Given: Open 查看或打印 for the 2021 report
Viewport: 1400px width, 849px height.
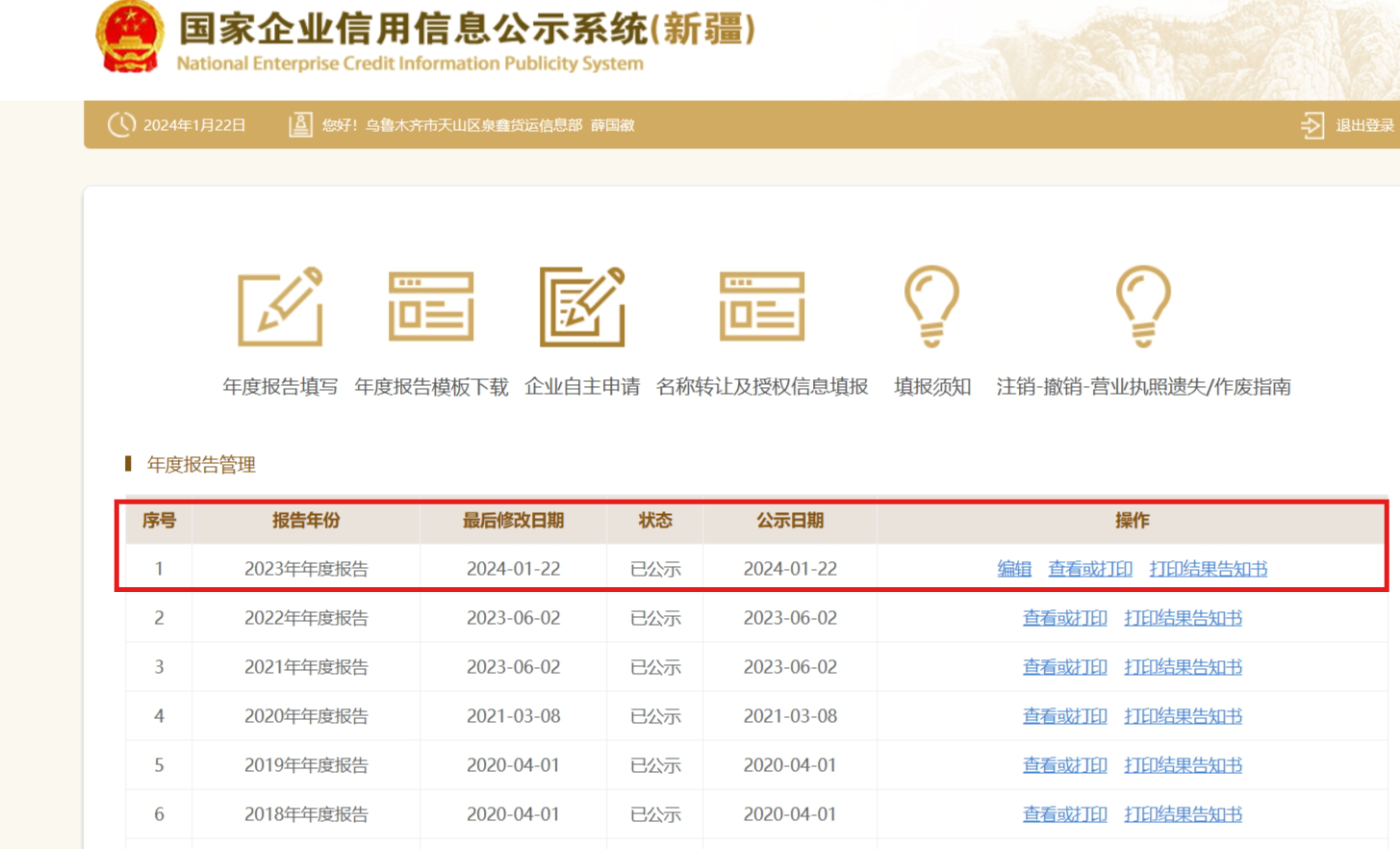Looking at the screenshot, I should [x=1065, y=667].
